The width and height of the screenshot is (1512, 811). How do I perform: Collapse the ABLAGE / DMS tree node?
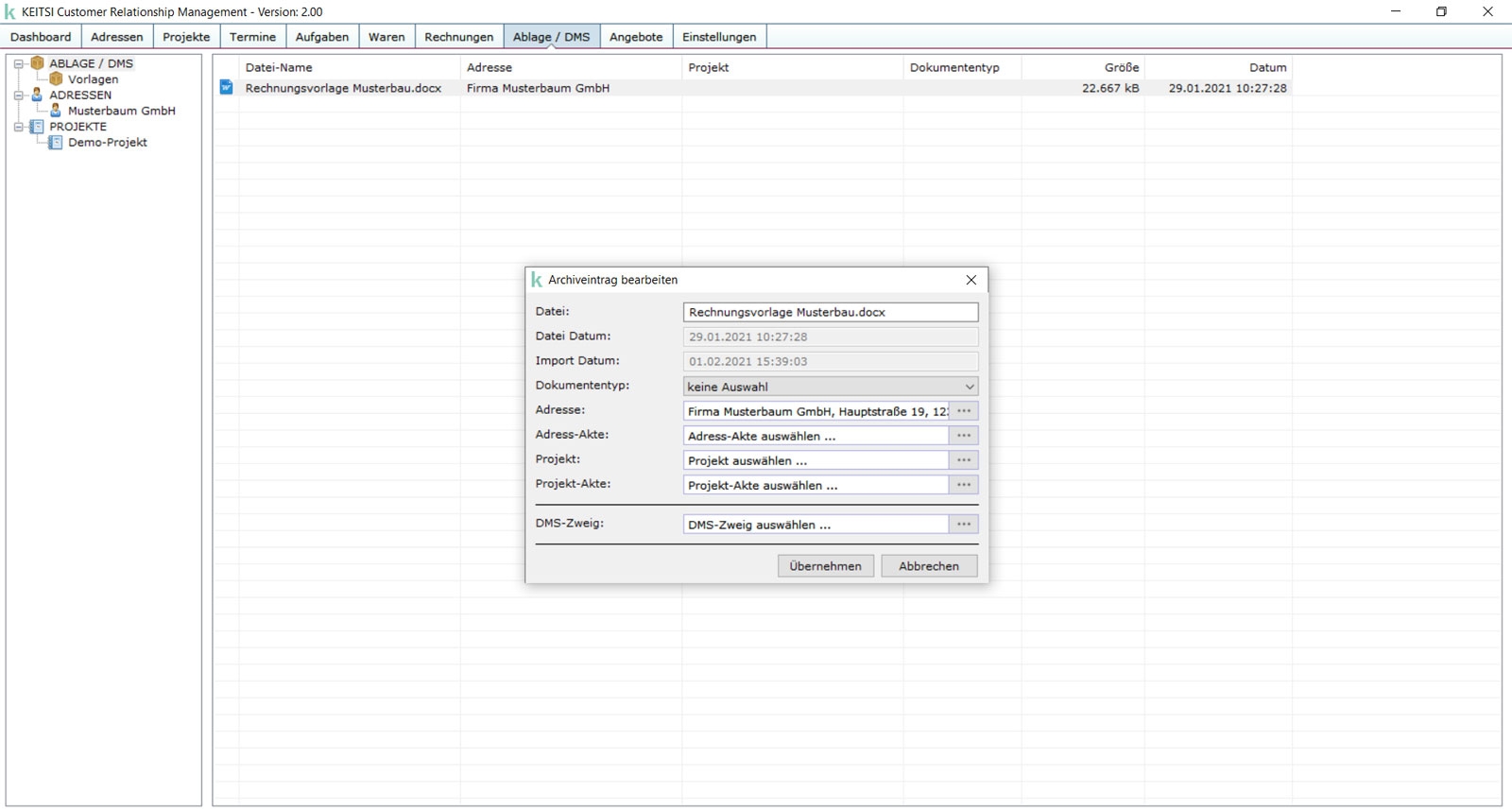[18, 64]
